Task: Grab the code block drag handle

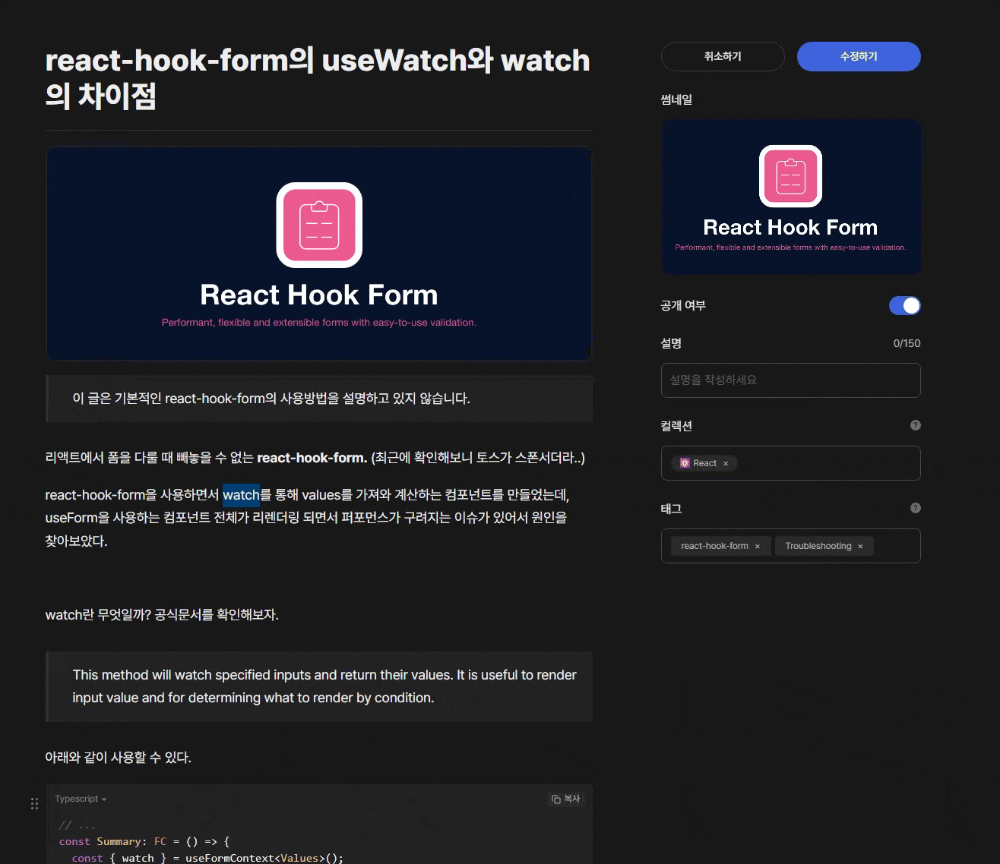Action: pyautogui.click(x=34, y=803)
